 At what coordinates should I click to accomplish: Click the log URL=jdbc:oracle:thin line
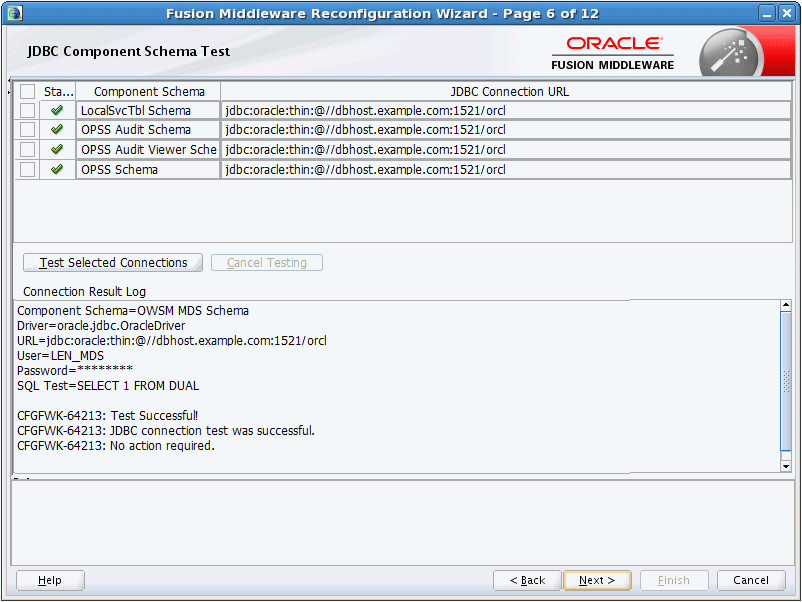point(172,341)
